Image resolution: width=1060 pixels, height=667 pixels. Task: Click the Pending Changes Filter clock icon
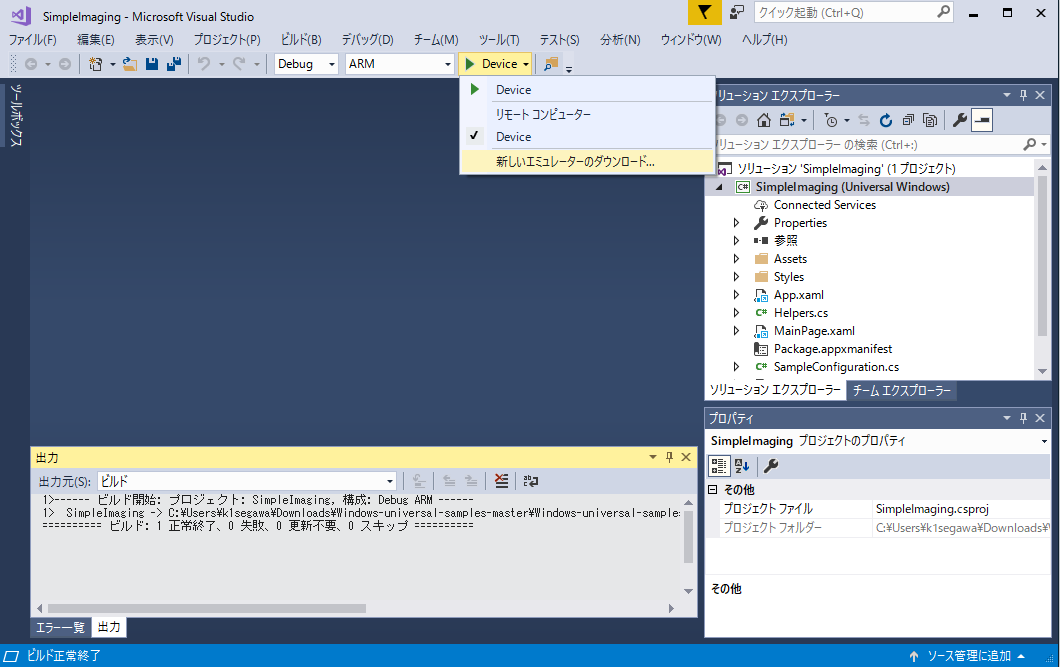pos(831,120)
